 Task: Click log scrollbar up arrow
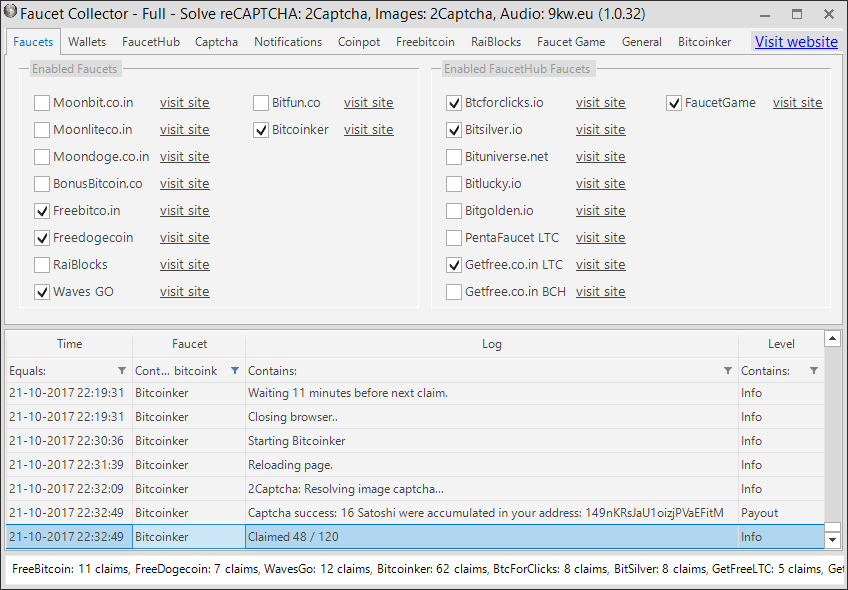point(832,339)
